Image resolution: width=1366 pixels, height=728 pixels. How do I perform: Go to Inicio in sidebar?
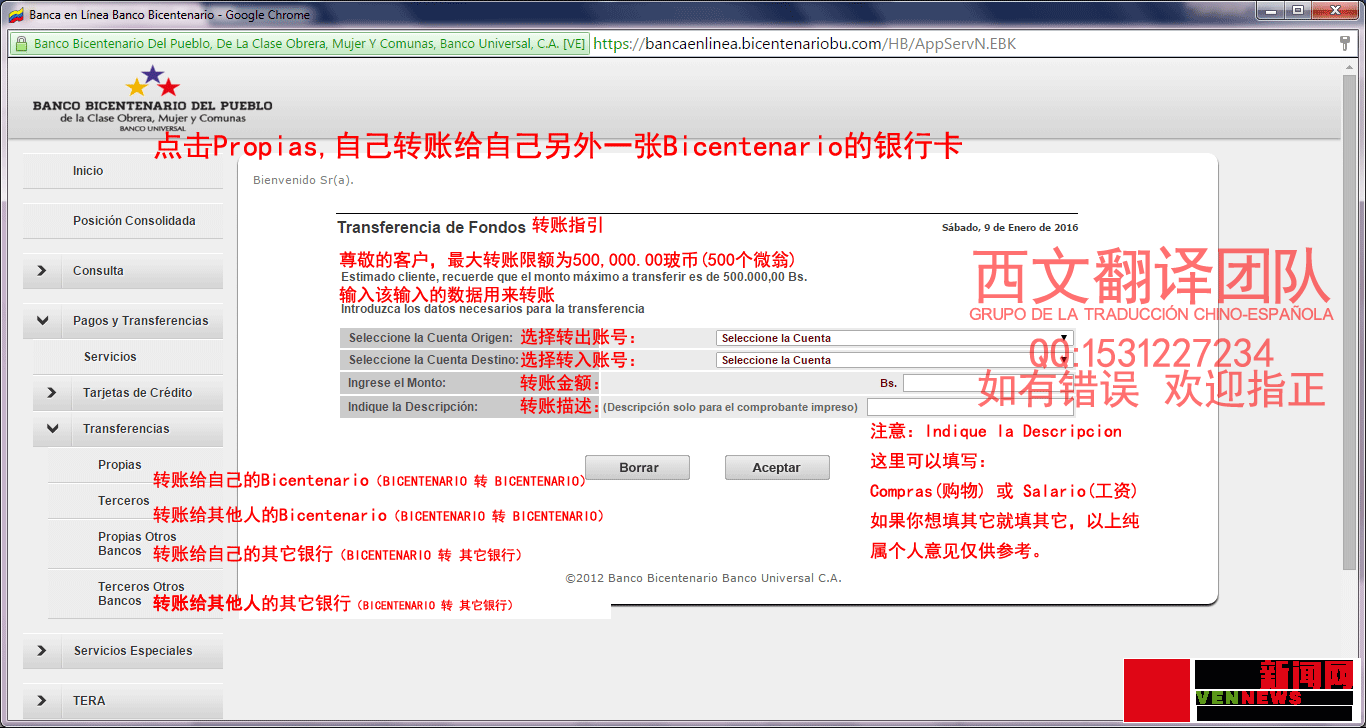(x=88, y=171)
